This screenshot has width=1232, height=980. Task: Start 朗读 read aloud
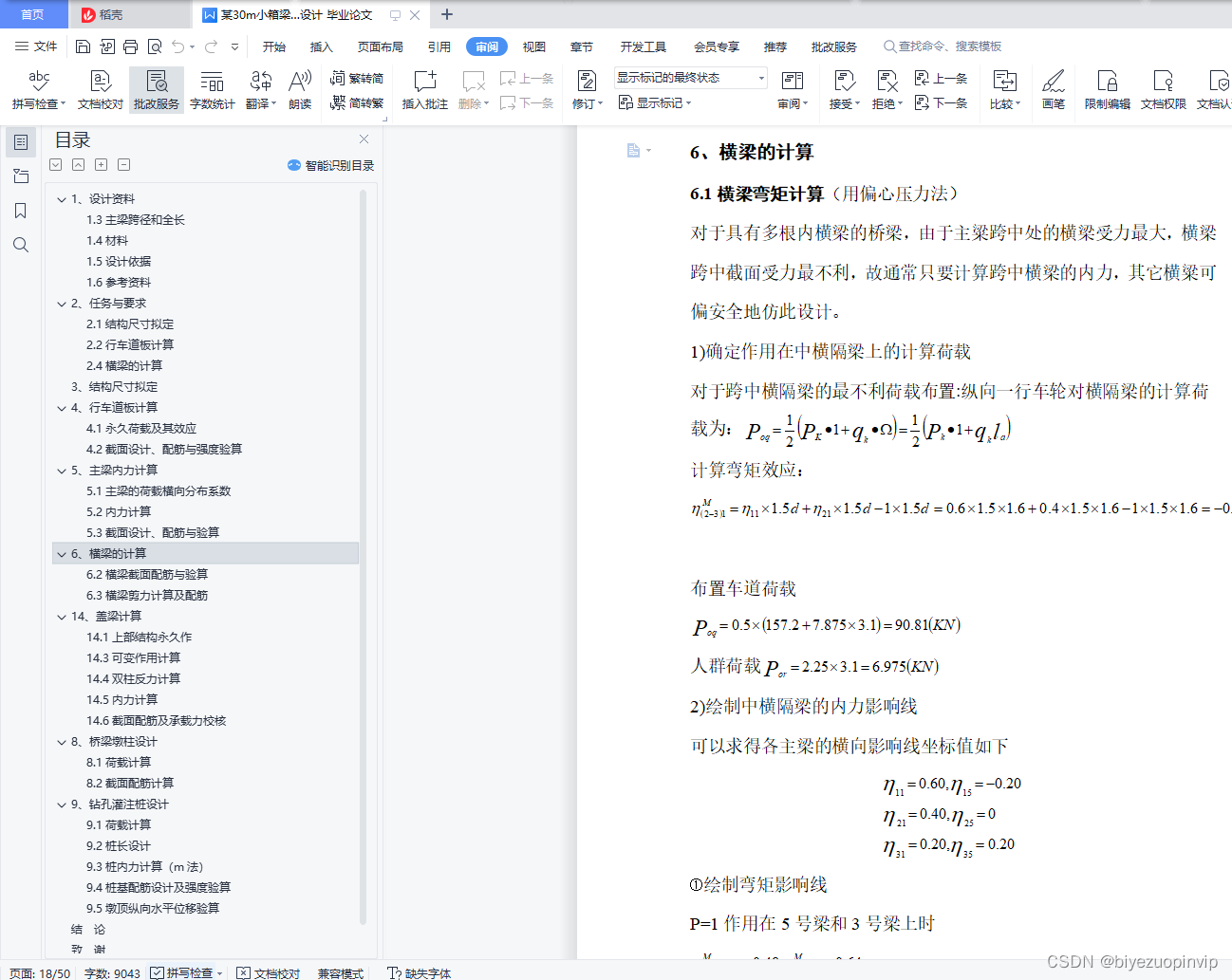(300, 90)
